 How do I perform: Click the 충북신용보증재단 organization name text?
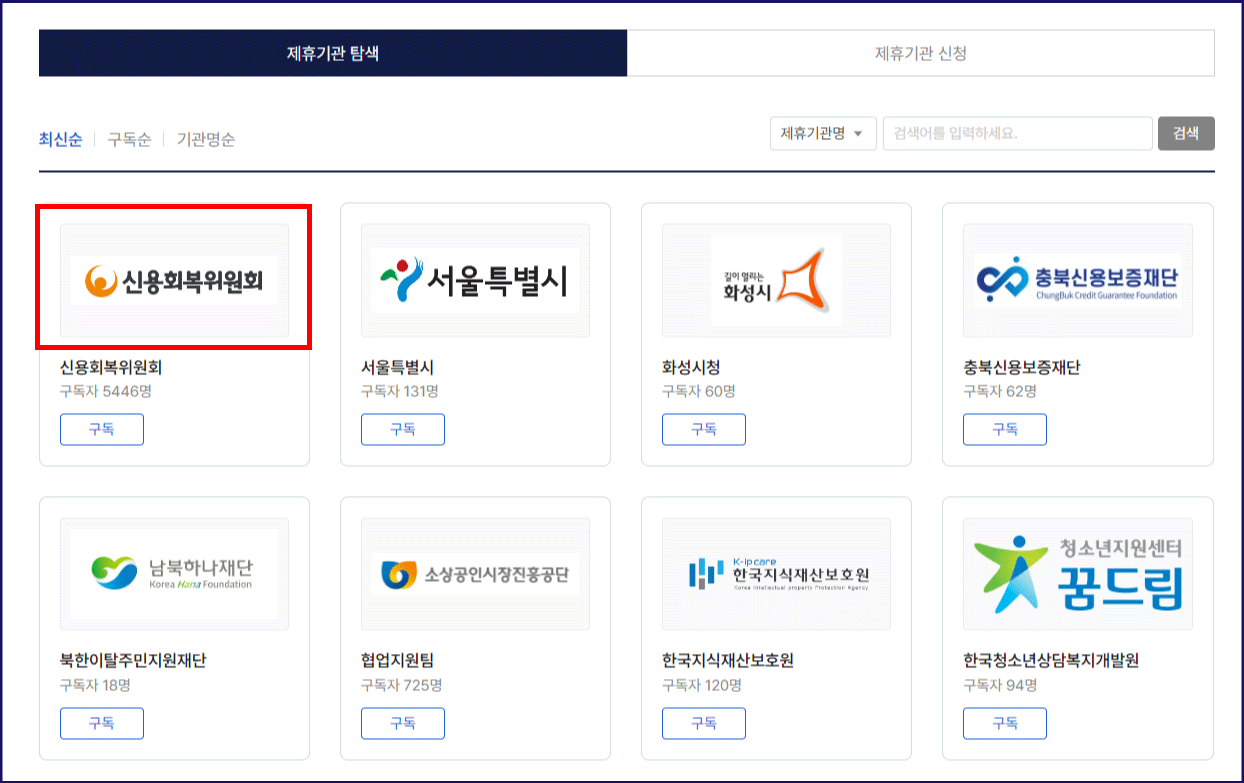coord(1022,367)
